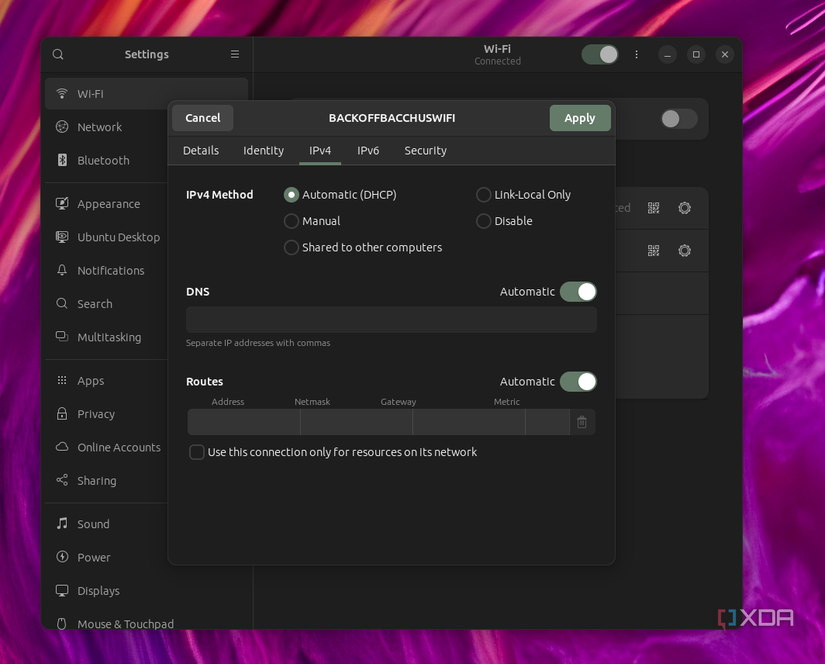The image size is (825, 664).
Task: Click the Cancel button
Action: (203, 118)
